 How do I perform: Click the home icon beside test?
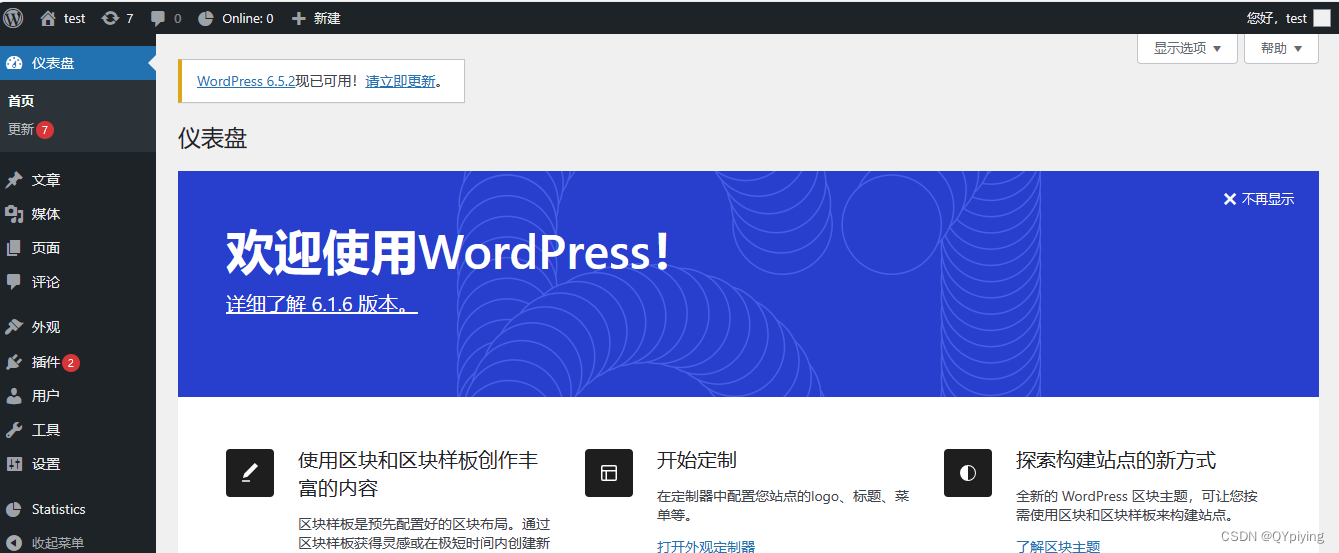(48, 18)
